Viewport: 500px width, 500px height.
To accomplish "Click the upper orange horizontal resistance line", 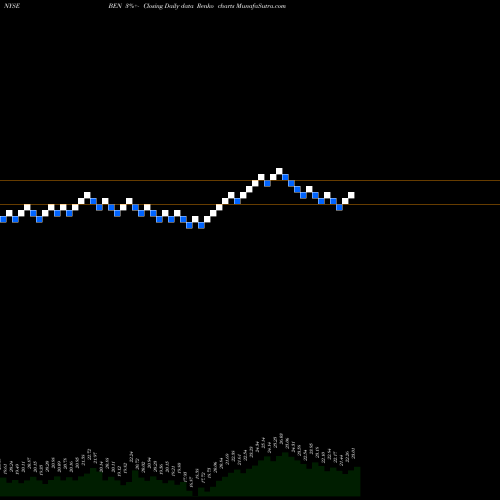I will tap(250, 181).
